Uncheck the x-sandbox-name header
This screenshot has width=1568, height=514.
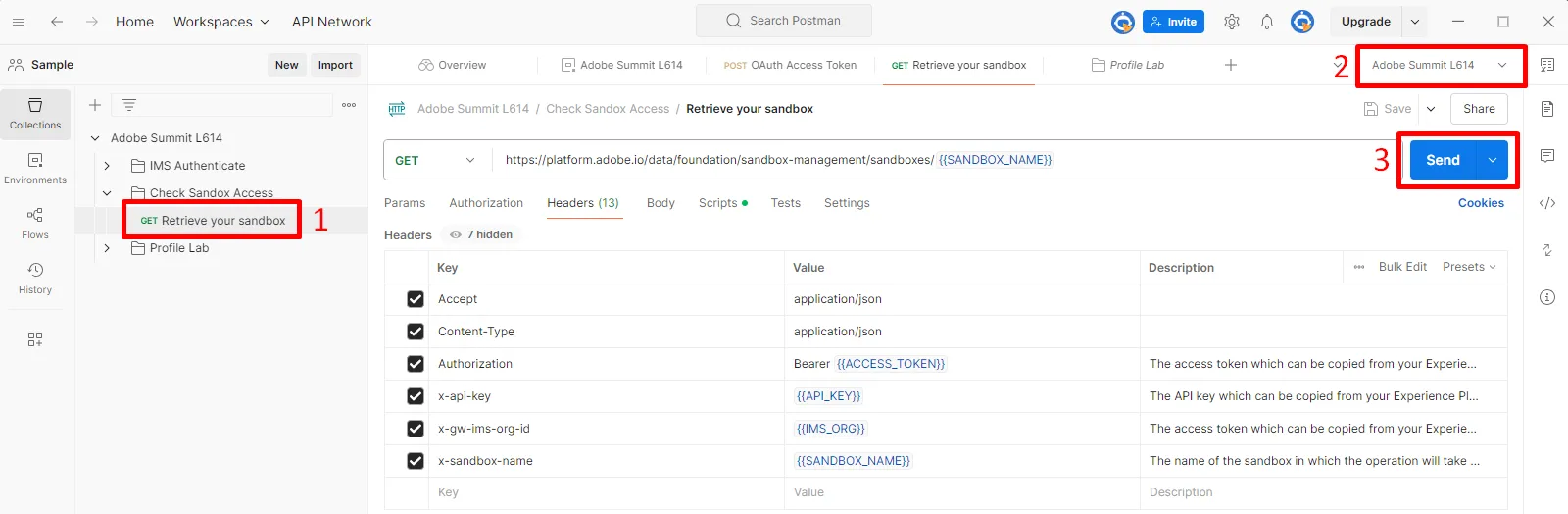click(416, 461)
